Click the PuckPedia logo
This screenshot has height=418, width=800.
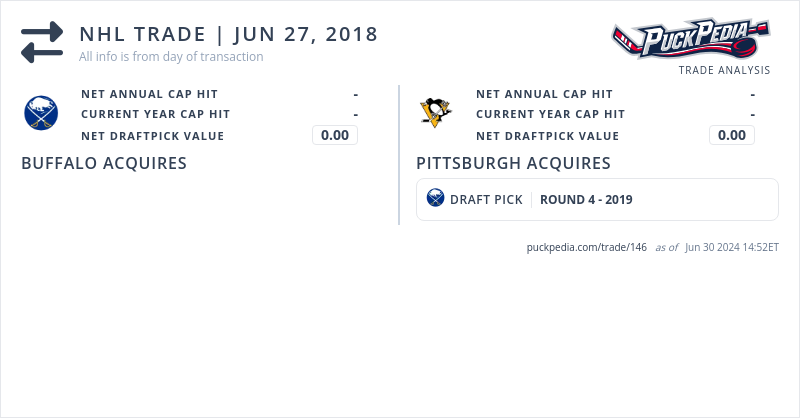click(690, 39)
